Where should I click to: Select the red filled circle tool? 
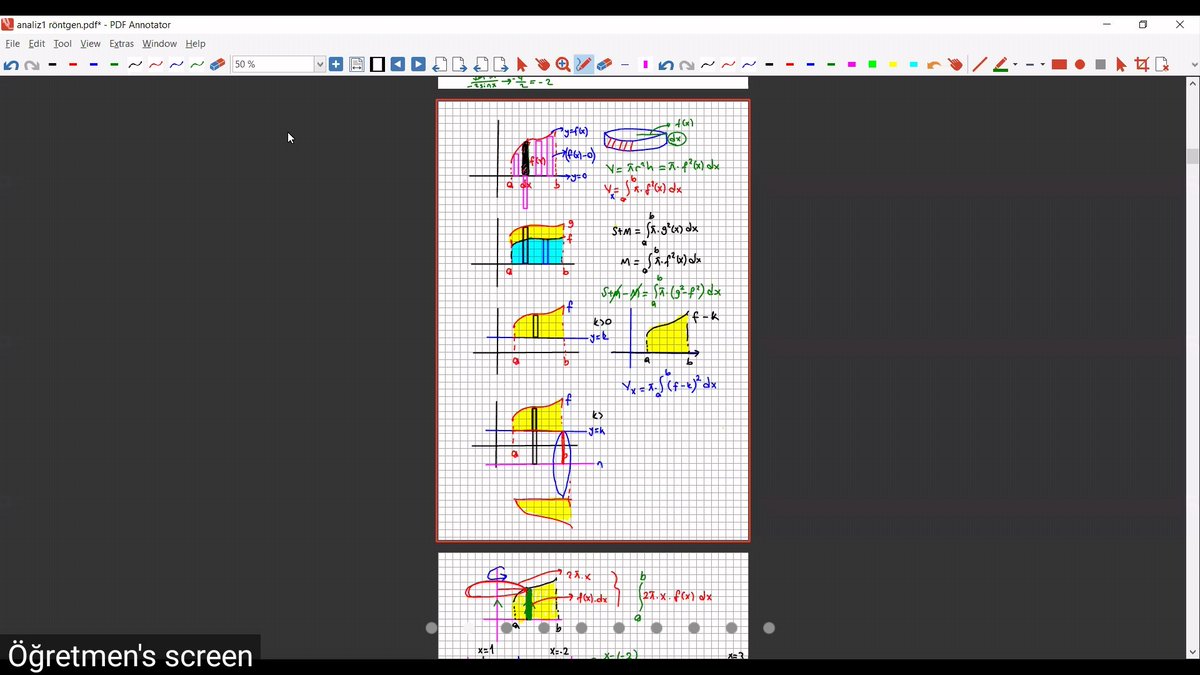point(1080,65)
